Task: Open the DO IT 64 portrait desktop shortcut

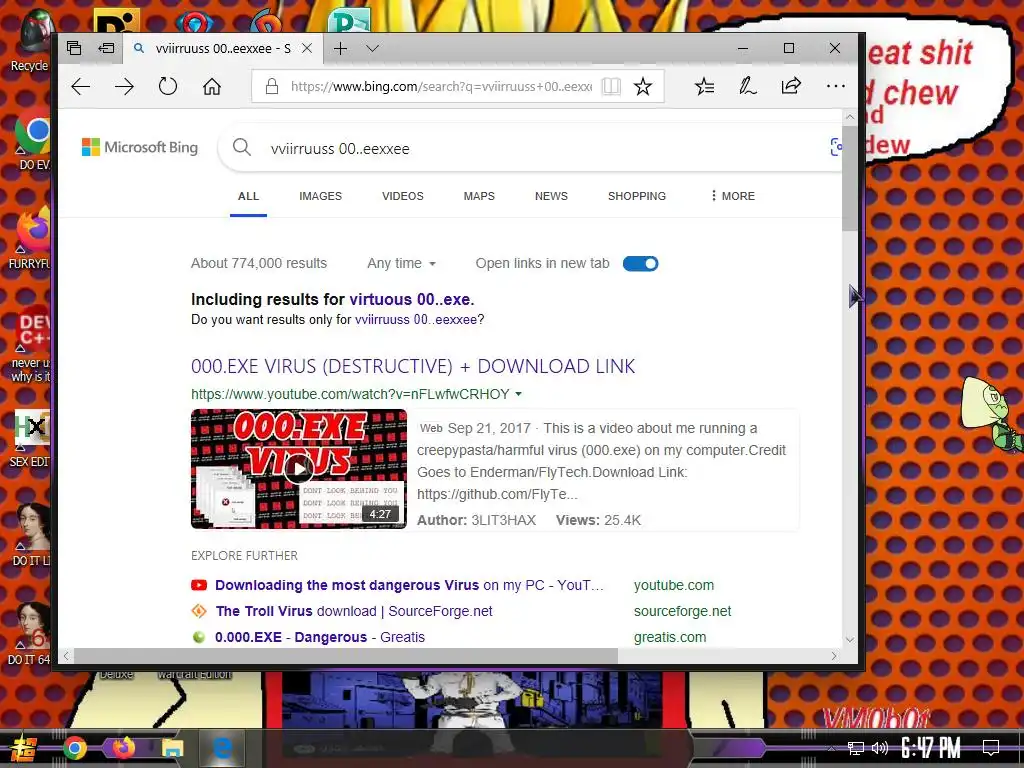Action: tap(29, 633)
